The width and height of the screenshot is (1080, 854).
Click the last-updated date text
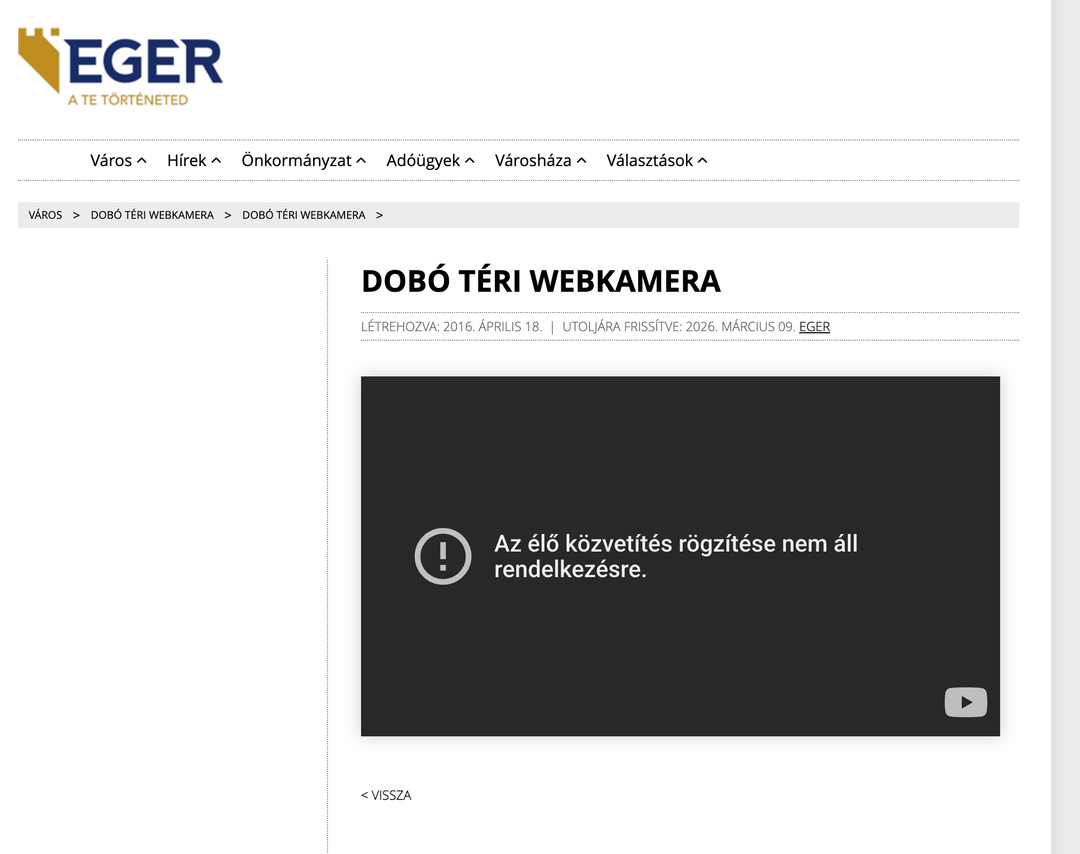[x=678, y=327]
